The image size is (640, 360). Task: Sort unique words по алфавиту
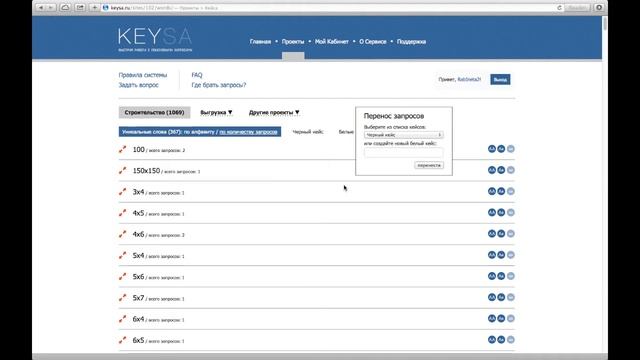[x=199, y=132]
